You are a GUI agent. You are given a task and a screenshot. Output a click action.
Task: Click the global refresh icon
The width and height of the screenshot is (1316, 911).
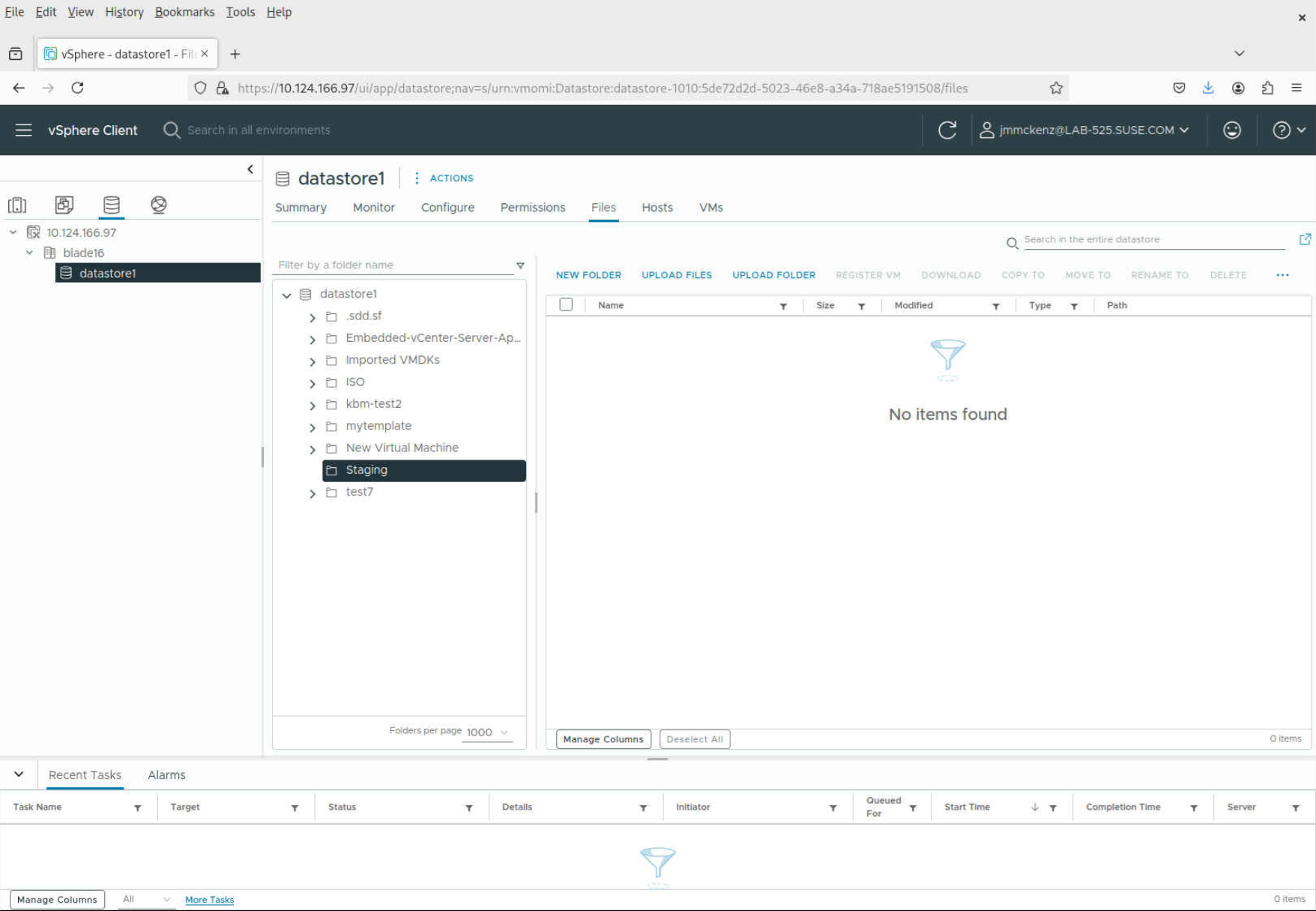click(x=947, y=130)
